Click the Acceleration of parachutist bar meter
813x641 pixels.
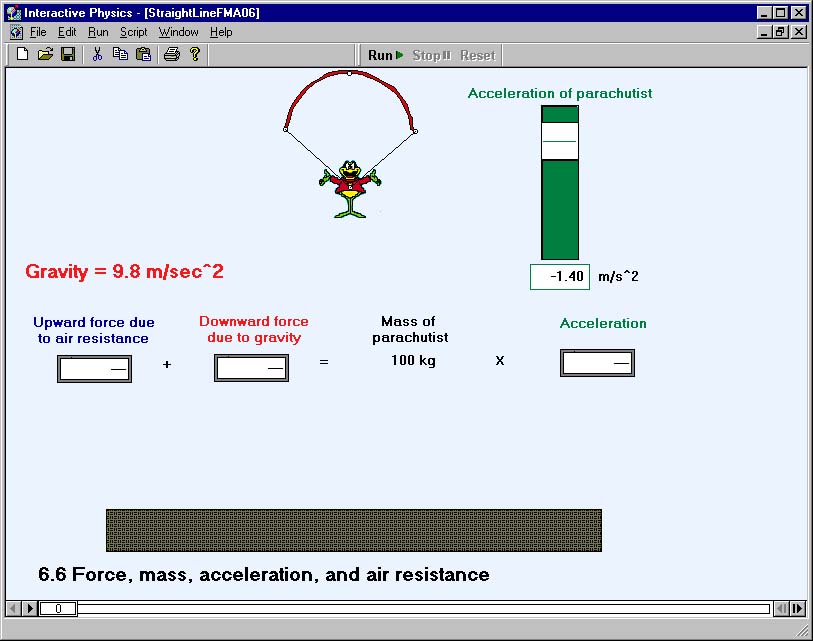560,183
